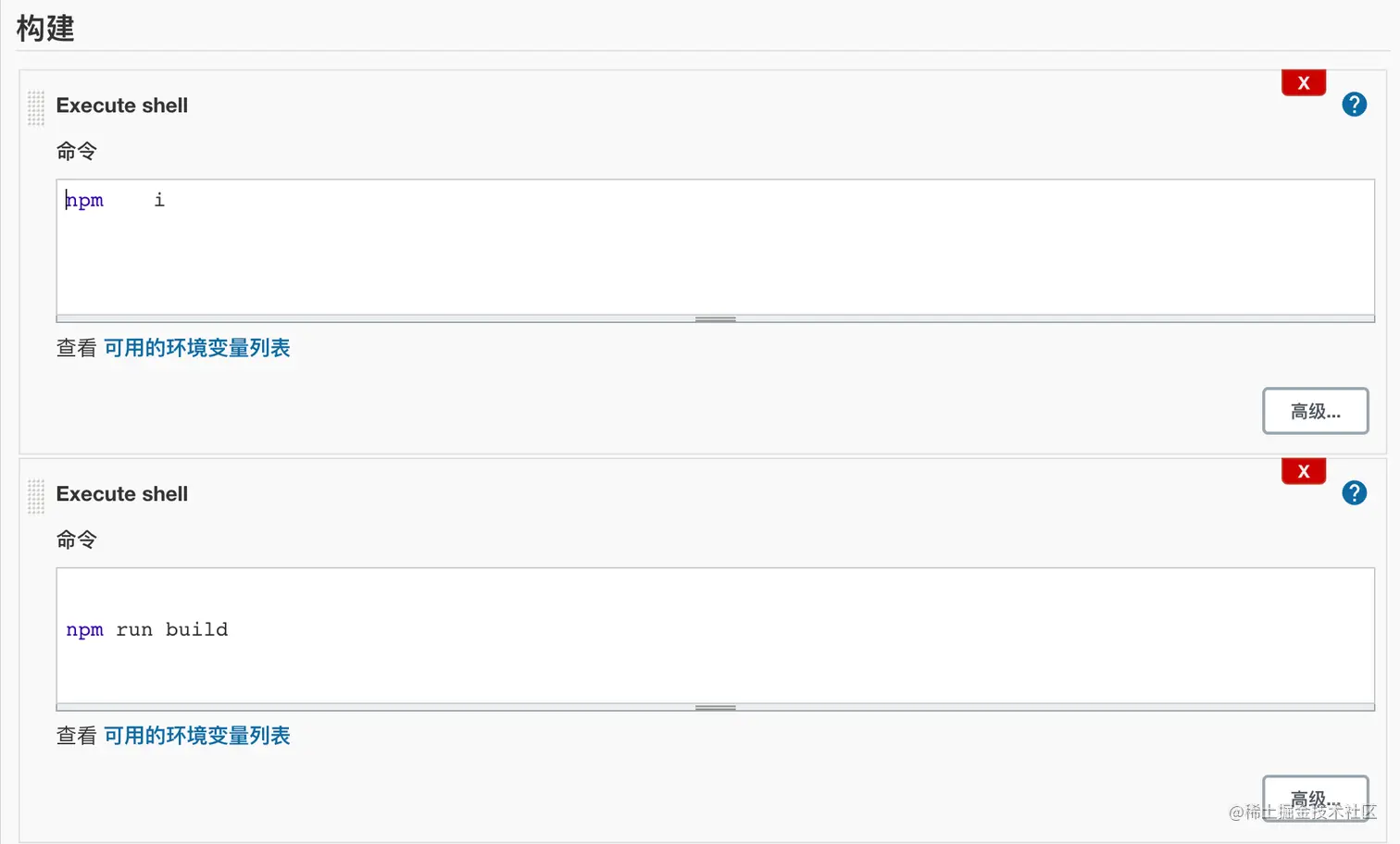Expand 高级 options of the second shell step

pos(1316,798)
